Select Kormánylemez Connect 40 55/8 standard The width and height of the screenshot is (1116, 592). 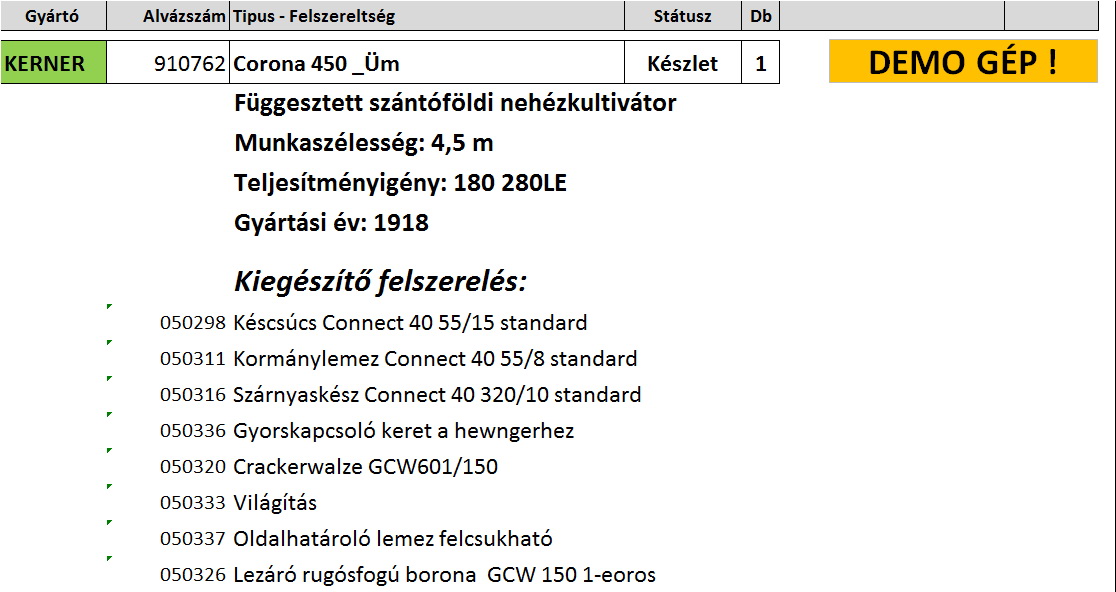pos(435,359)
